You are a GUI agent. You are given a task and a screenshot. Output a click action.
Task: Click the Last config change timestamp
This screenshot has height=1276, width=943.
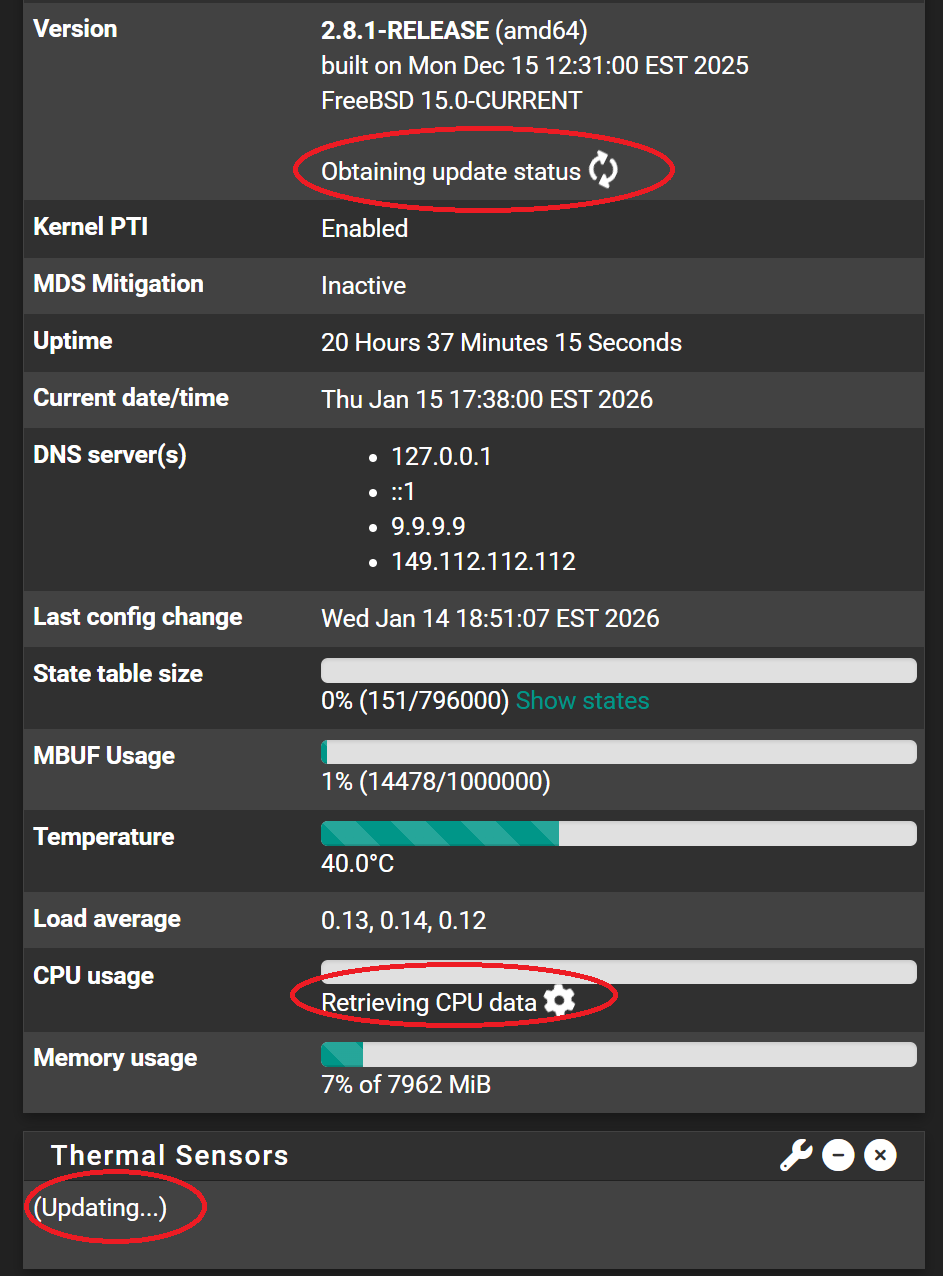pyautogui.click(x=490, y=618)
